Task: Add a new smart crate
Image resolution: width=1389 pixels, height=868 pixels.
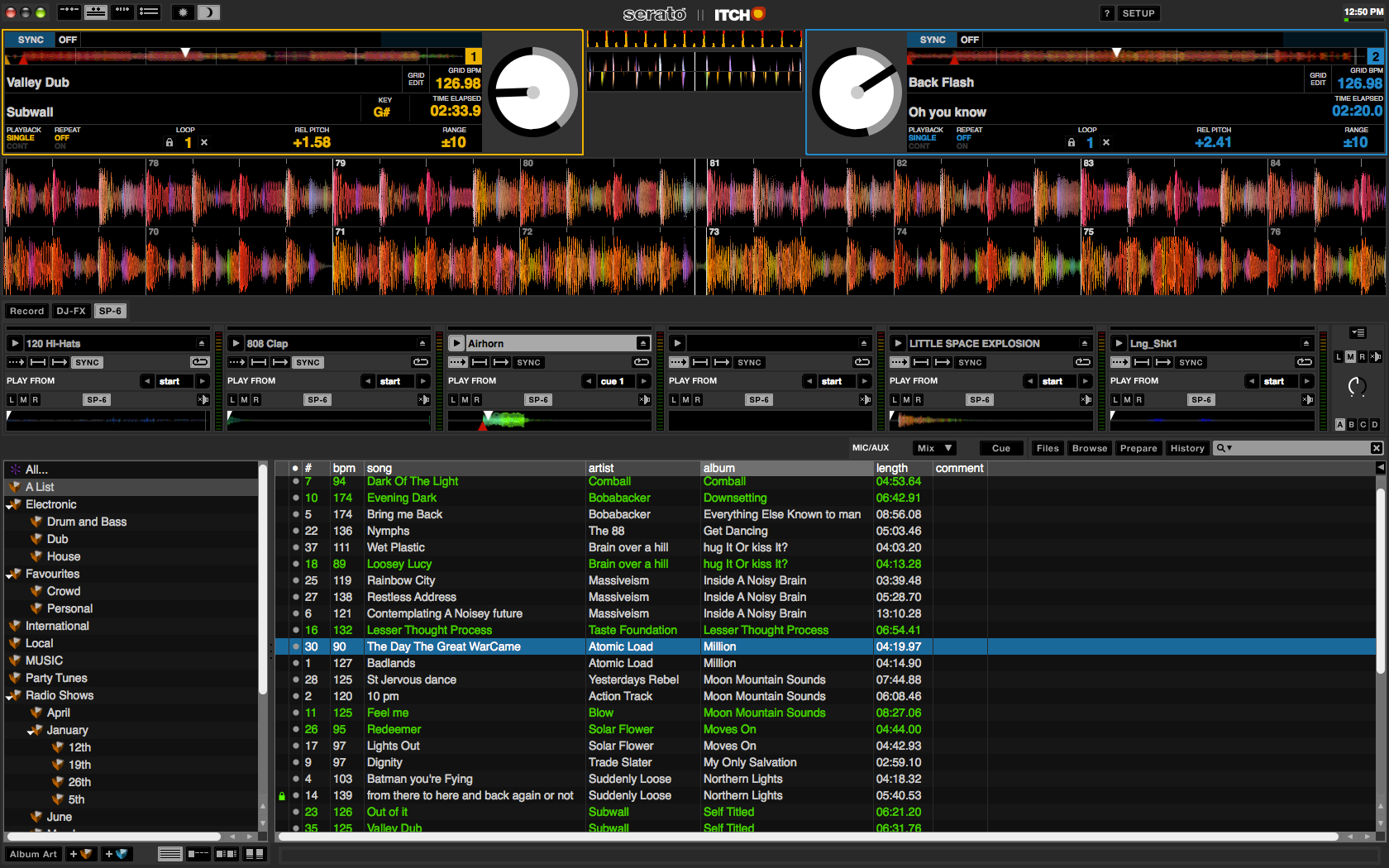Action: (116, 854)
